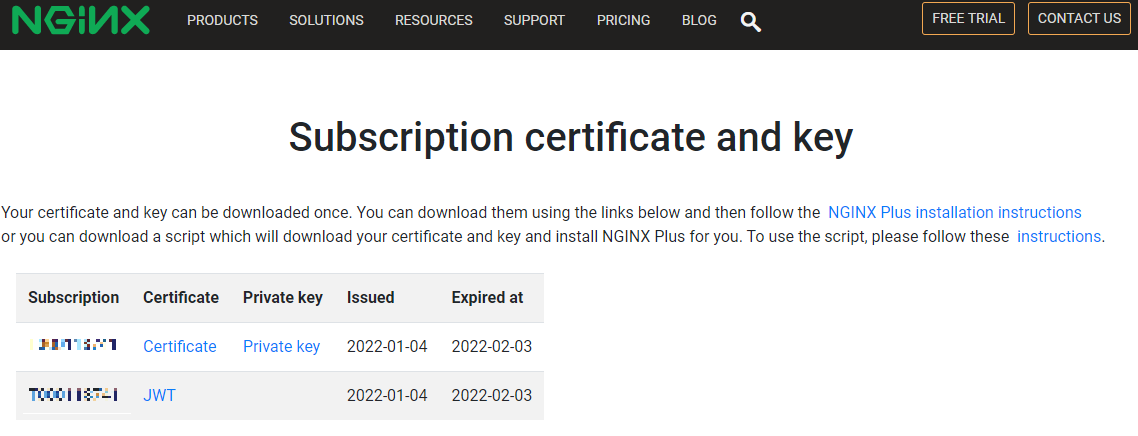The image size is (1138, 436).
Task: Click the NGINX logo
Action: (81, 20)
